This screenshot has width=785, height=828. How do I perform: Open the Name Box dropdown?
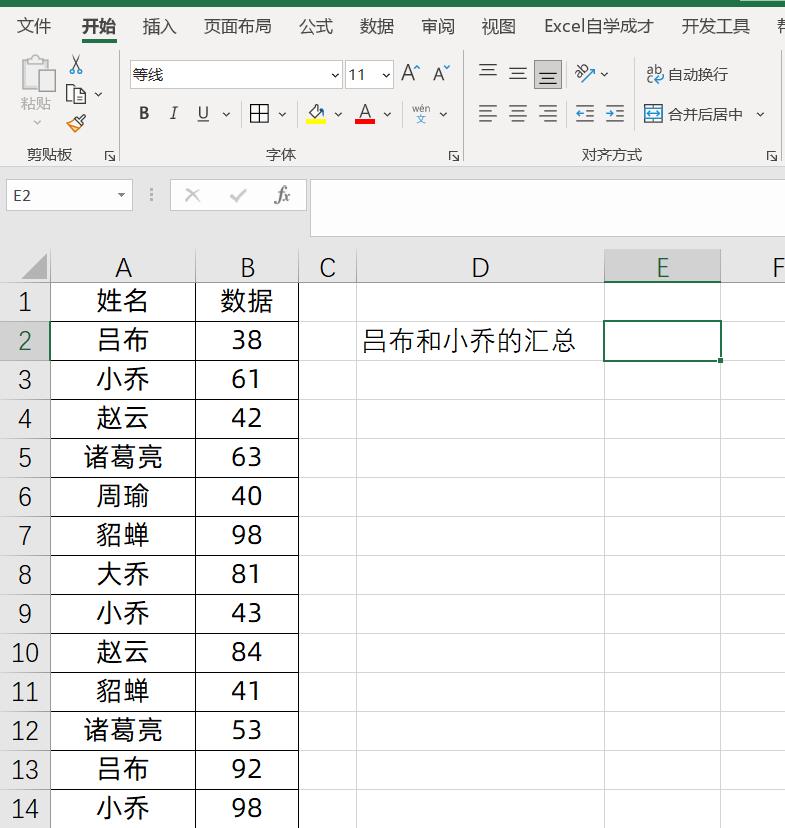121,195
